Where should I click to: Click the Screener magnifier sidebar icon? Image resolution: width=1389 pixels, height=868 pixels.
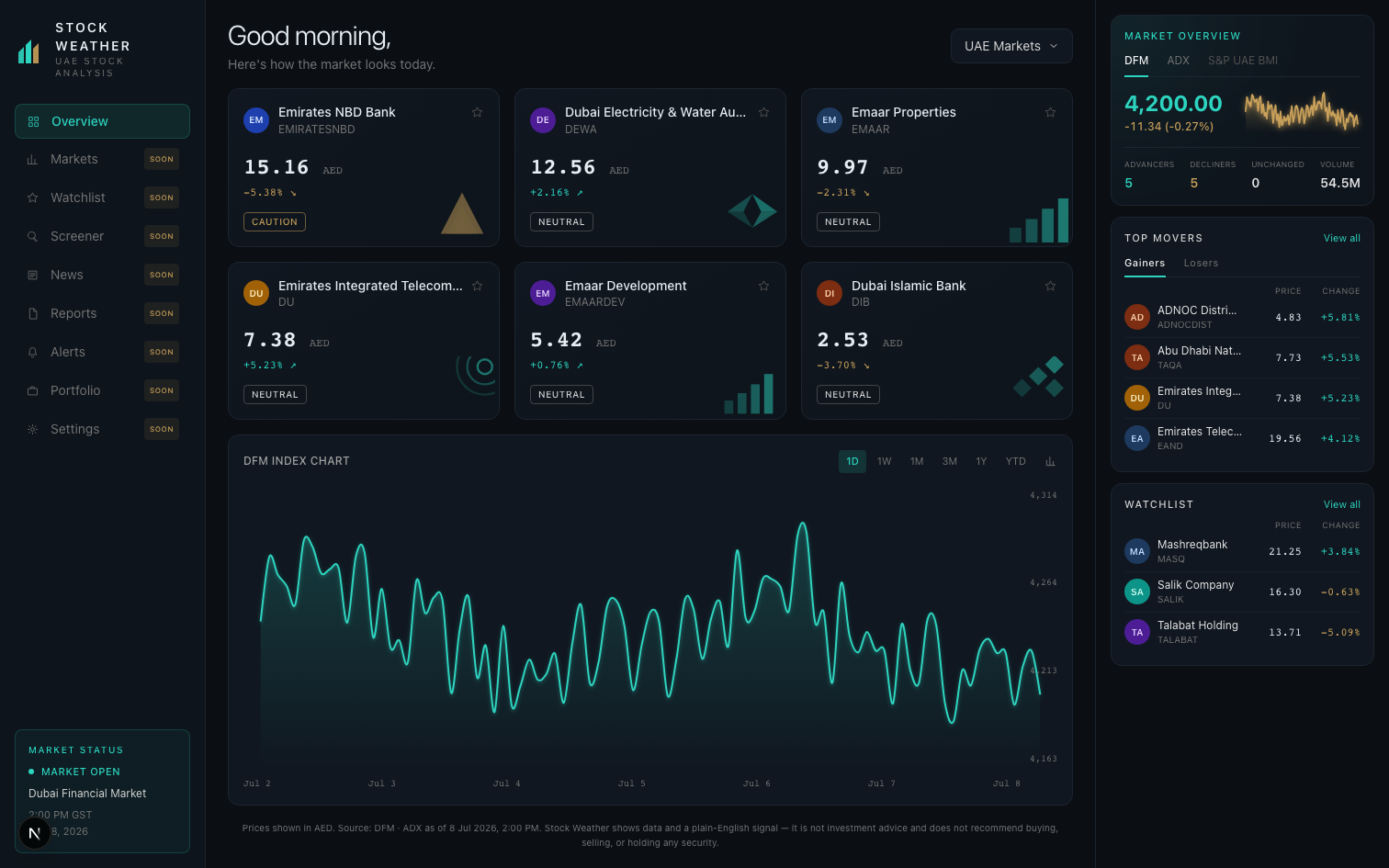coord(32,237)
